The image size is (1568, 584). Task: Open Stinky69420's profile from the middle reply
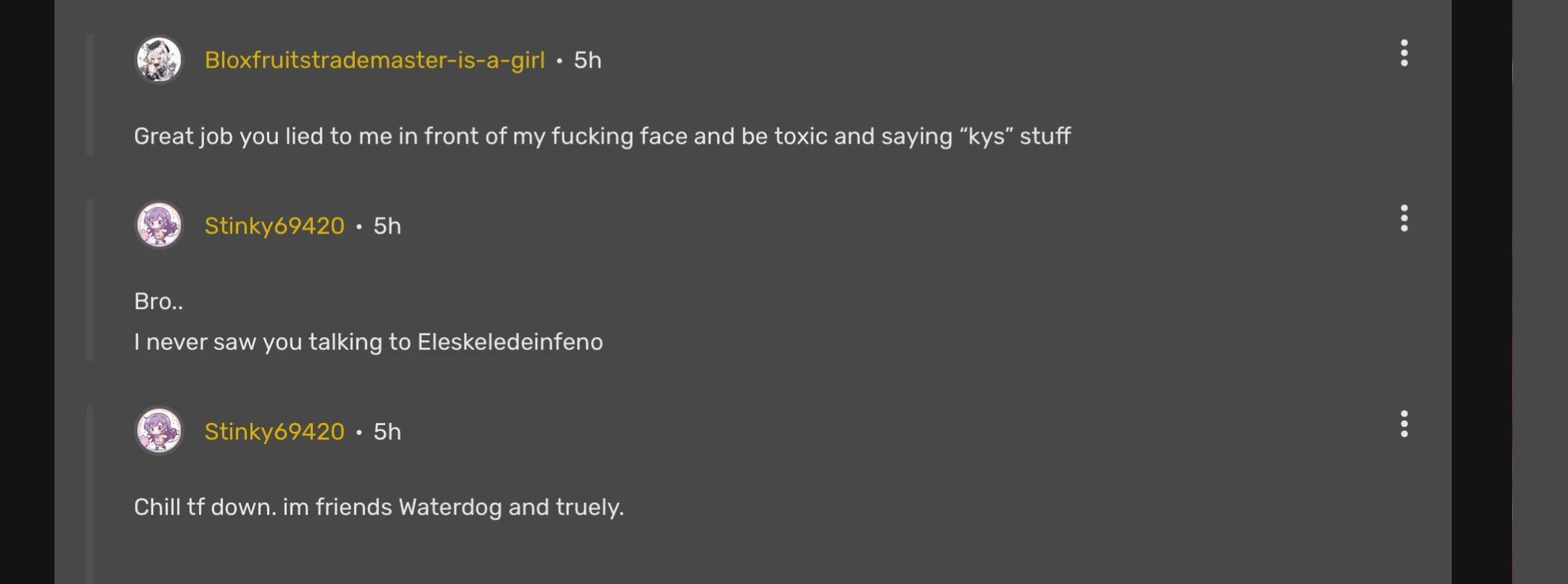[274, 226]
